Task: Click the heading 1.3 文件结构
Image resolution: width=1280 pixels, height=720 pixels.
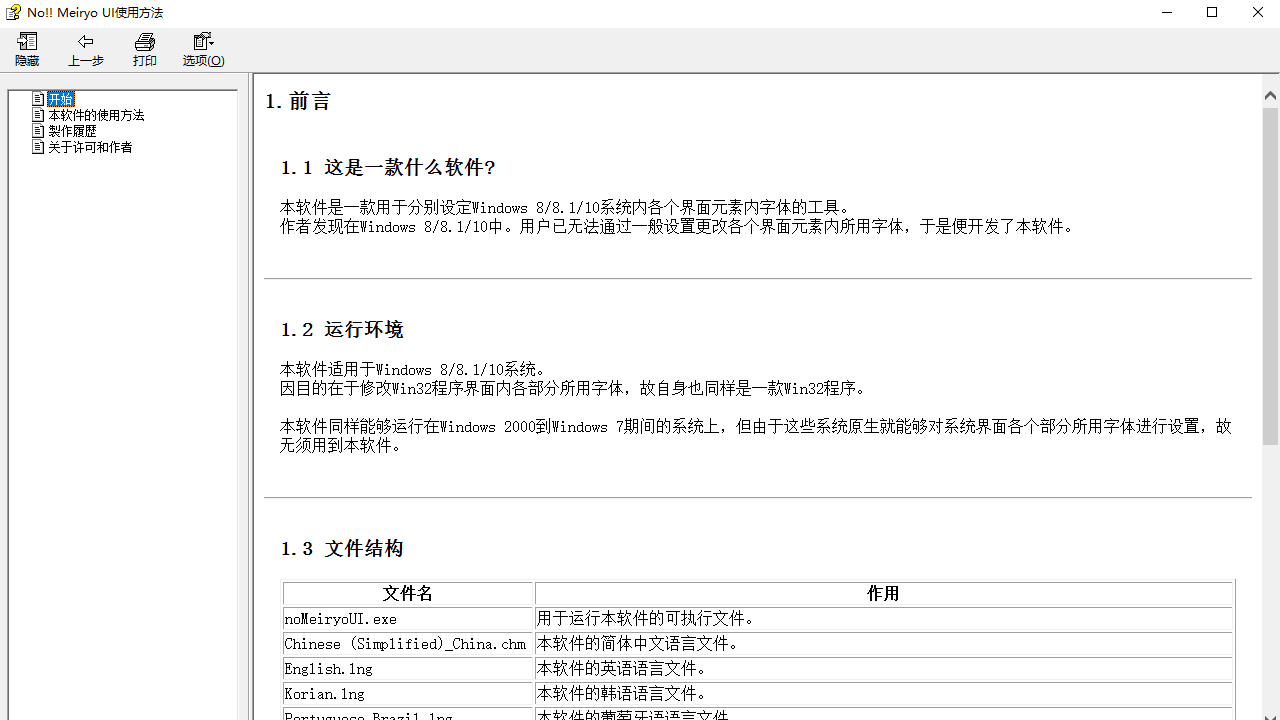Action: pos(342,548)
